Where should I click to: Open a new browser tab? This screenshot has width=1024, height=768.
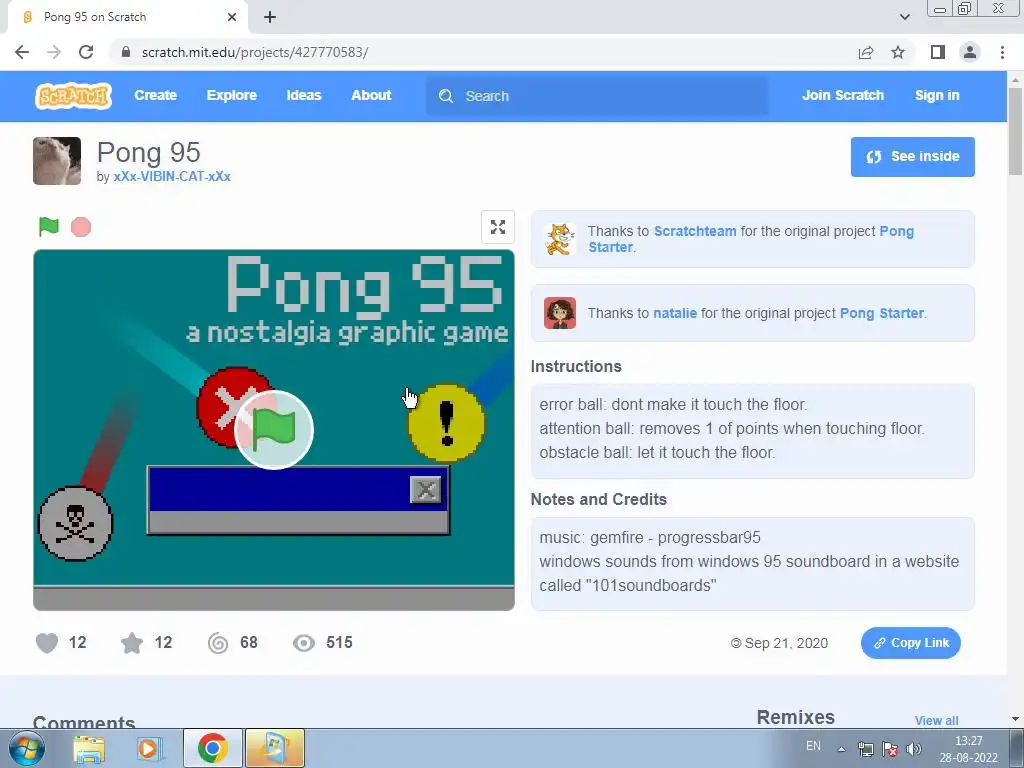coord(270,17)
